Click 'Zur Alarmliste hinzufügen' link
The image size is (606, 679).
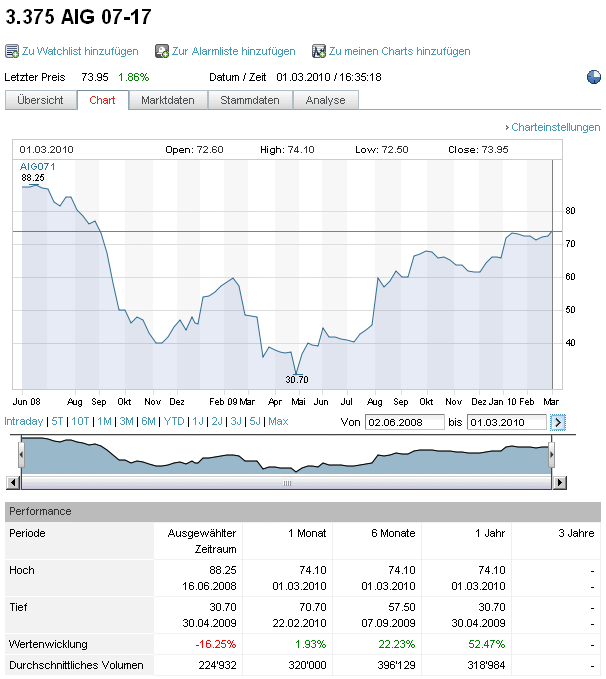coord(234,51)
